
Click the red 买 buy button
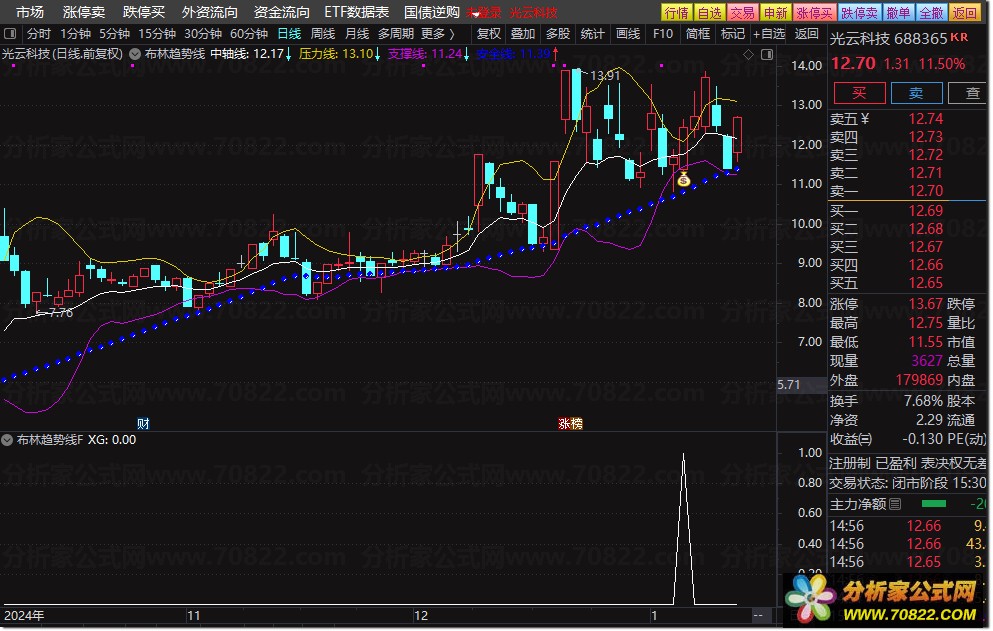click(859, 93)
